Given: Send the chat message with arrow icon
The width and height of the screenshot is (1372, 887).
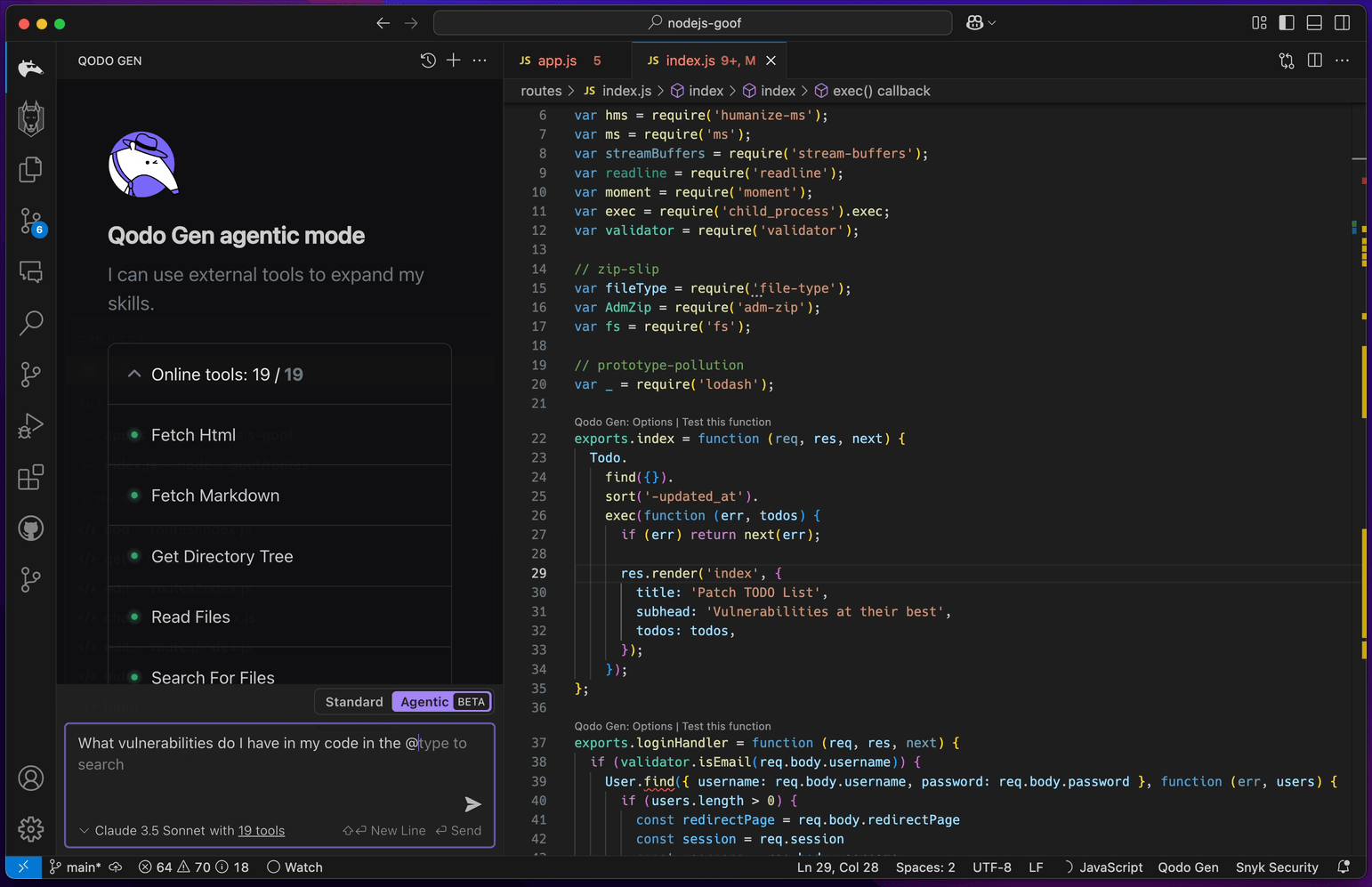Looking at the screenshot, I should (472, 804).
